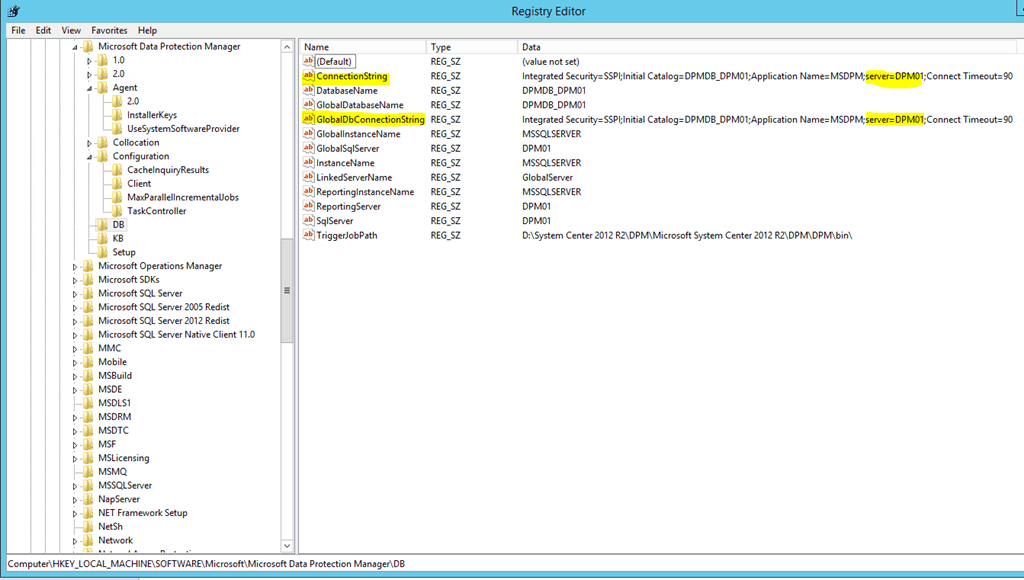Click the ab icon beside GlobalDbConnectionString

[x=307, y=119]
